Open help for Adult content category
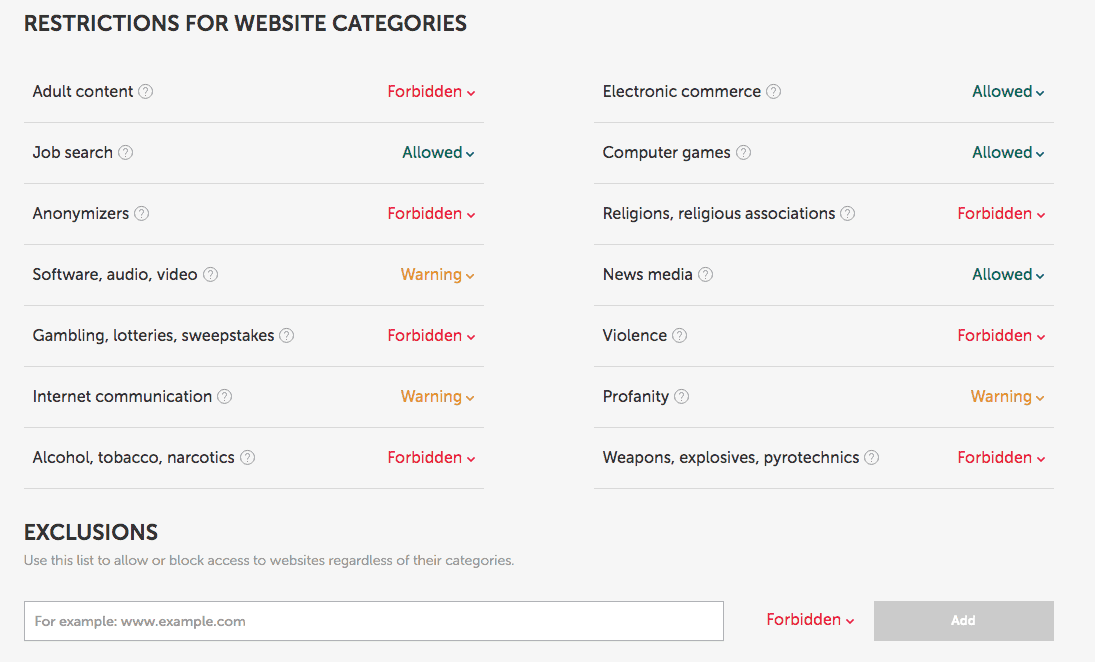1095x662 pixels. [146, 91]
